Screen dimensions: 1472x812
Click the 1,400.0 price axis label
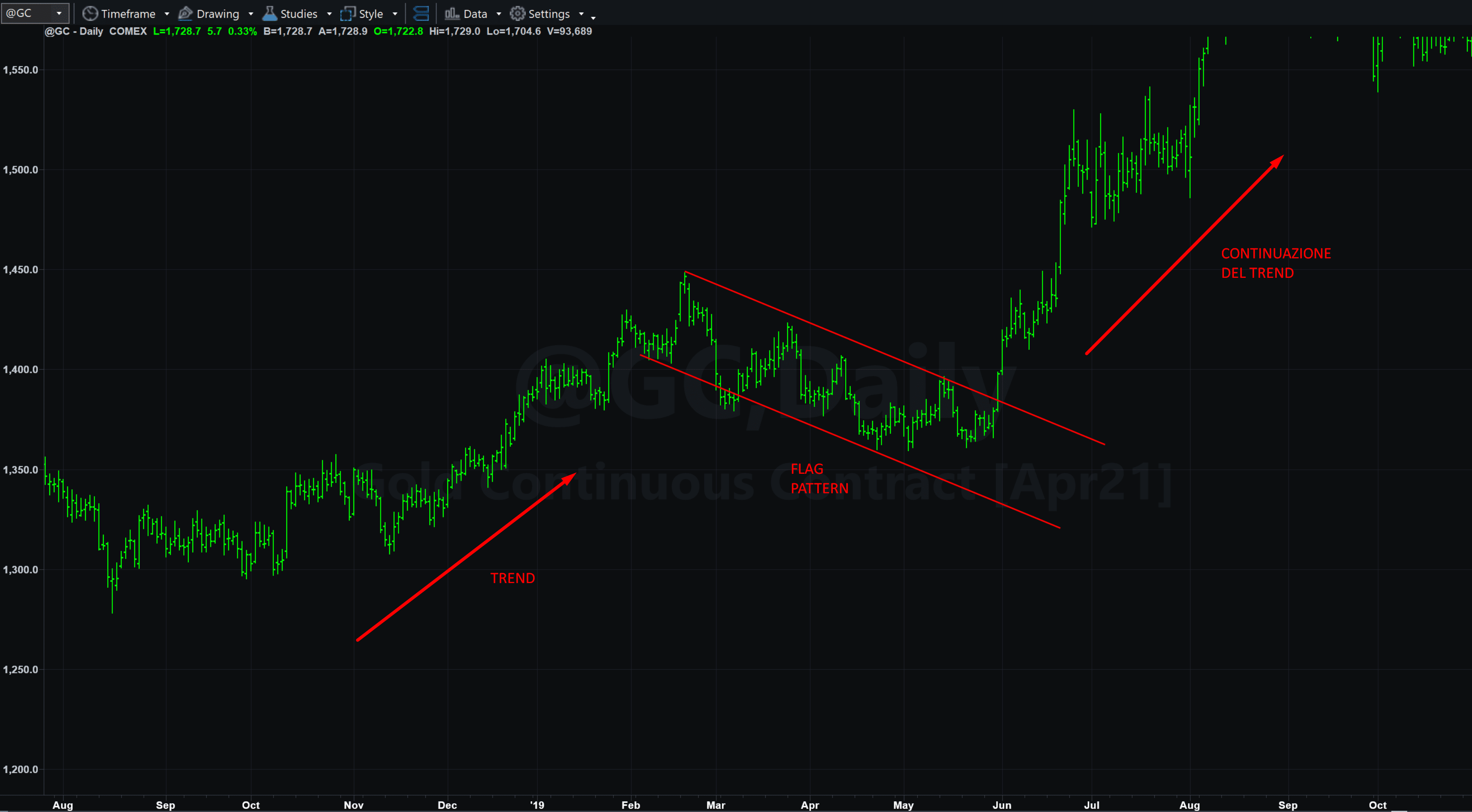(21, 370)
